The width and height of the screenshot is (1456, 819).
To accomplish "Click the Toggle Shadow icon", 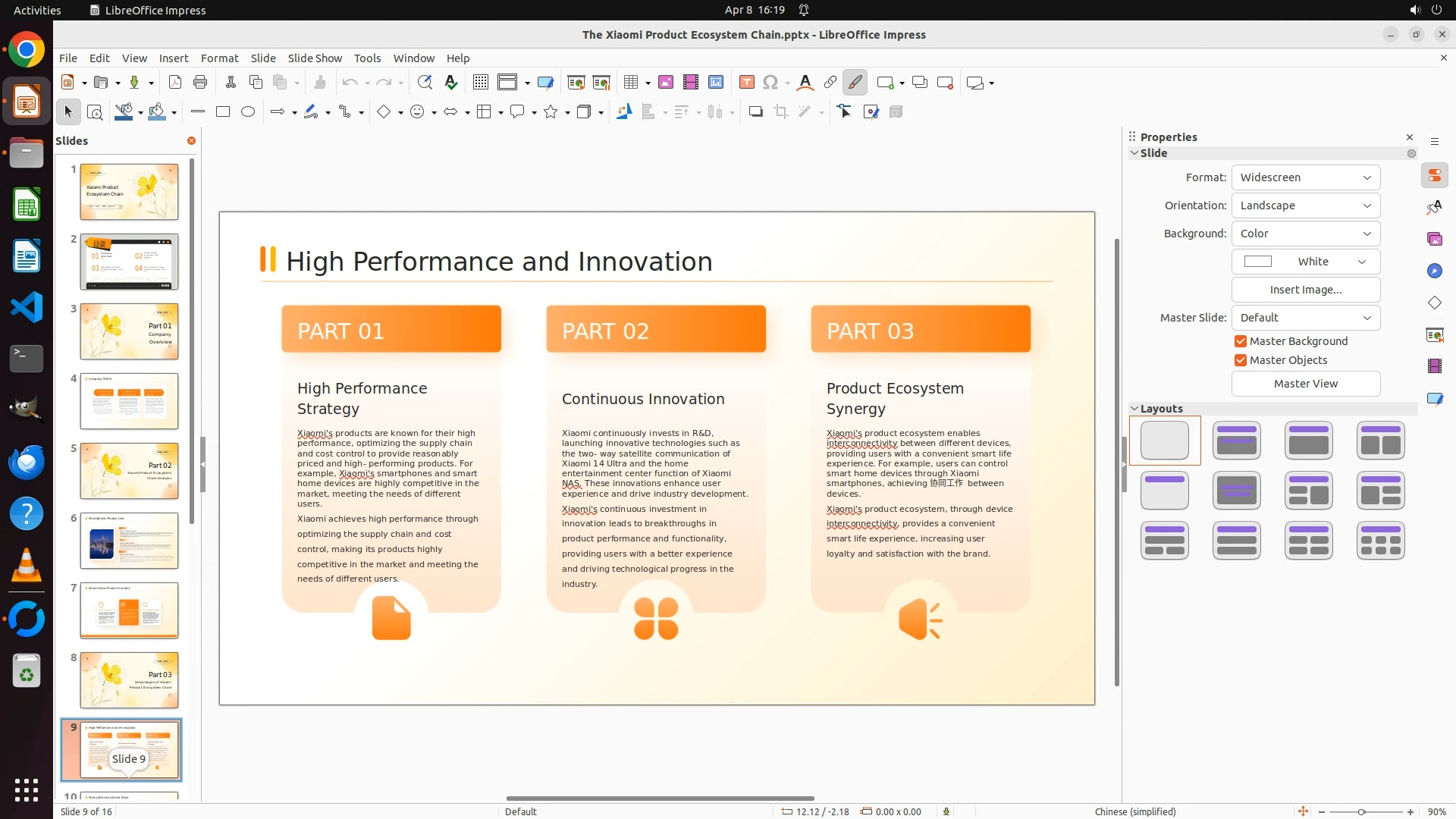I will [755, 112].
